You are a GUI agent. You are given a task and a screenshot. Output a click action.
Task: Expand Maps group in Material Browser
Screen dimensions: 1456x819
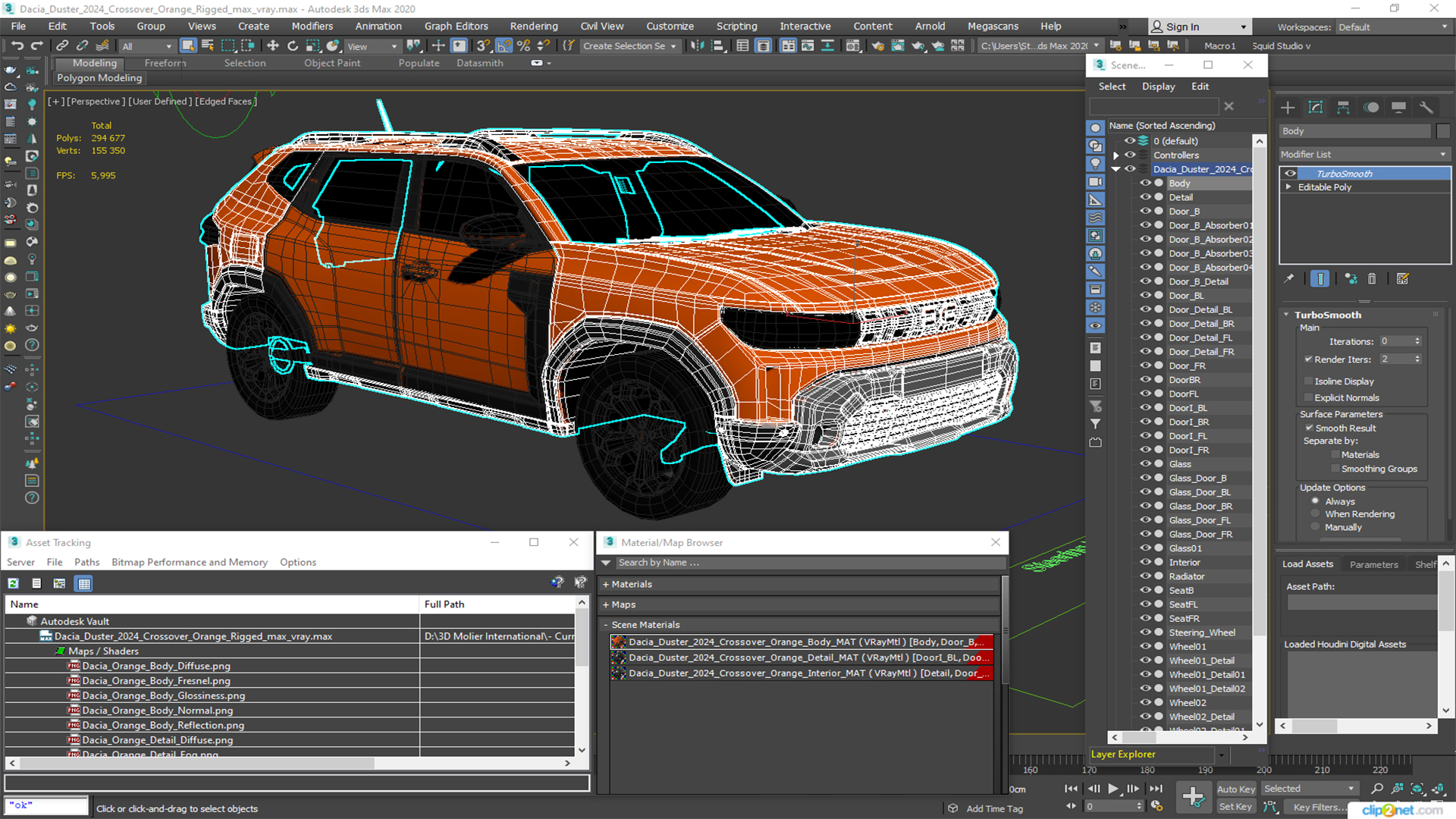coord(606,604)
